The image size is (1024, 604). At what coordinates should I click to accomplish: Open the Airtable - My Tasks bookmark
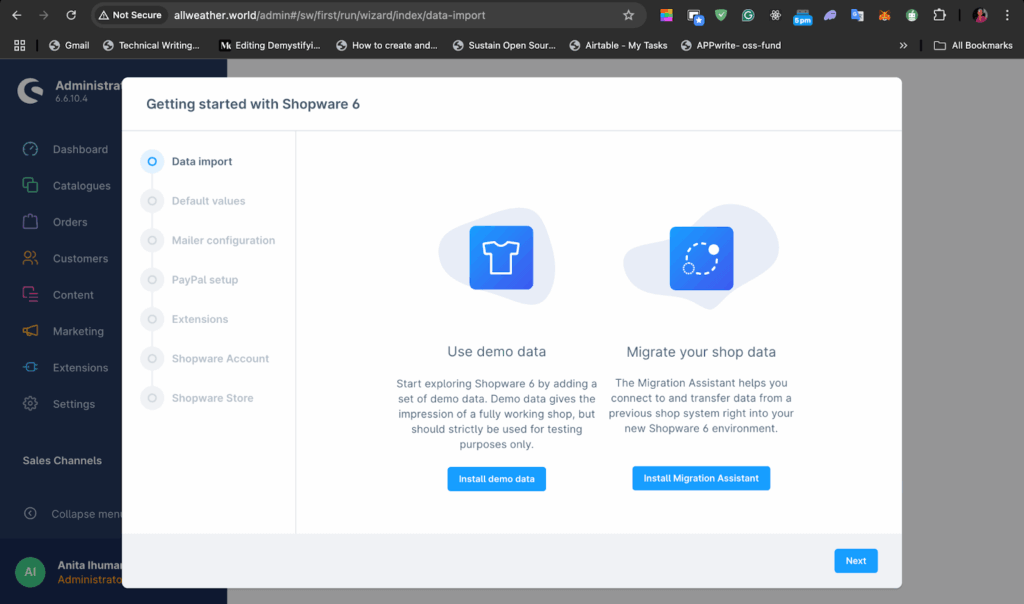point(618,45)
